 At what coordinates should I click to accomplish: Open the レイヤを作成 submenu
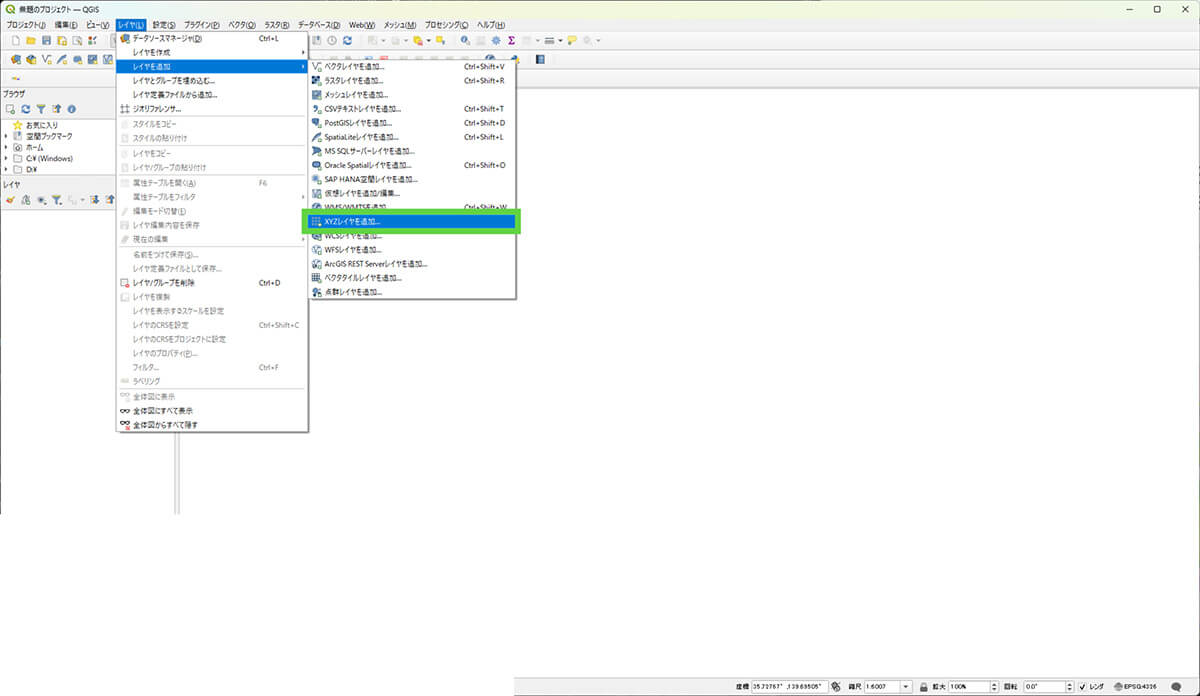coord(212,52)
